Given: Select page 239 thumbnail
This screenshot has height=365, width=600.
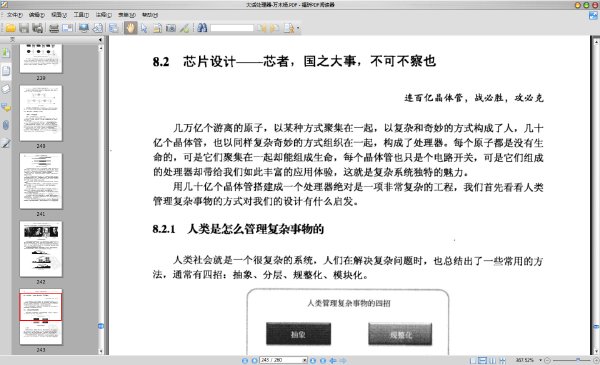Looking at the screenshot, I should click(41, 58).
